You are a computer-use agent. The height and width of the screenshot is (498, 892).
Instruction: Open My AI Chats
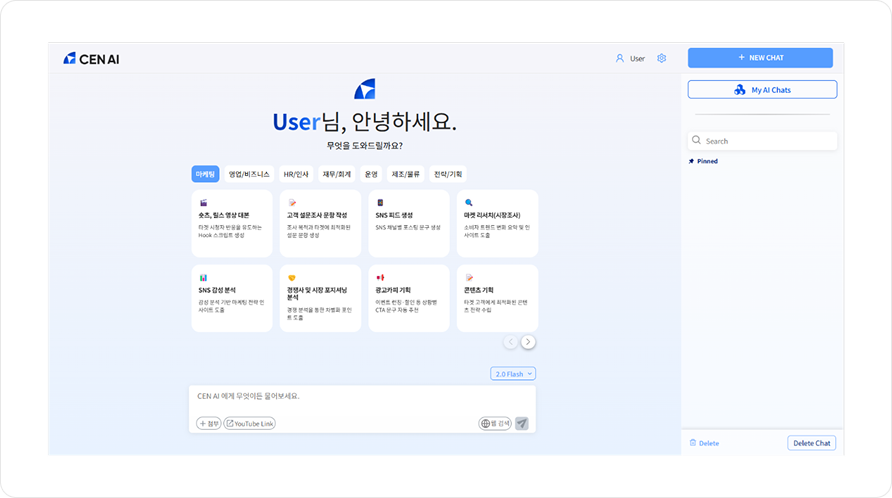click(762, 90)
